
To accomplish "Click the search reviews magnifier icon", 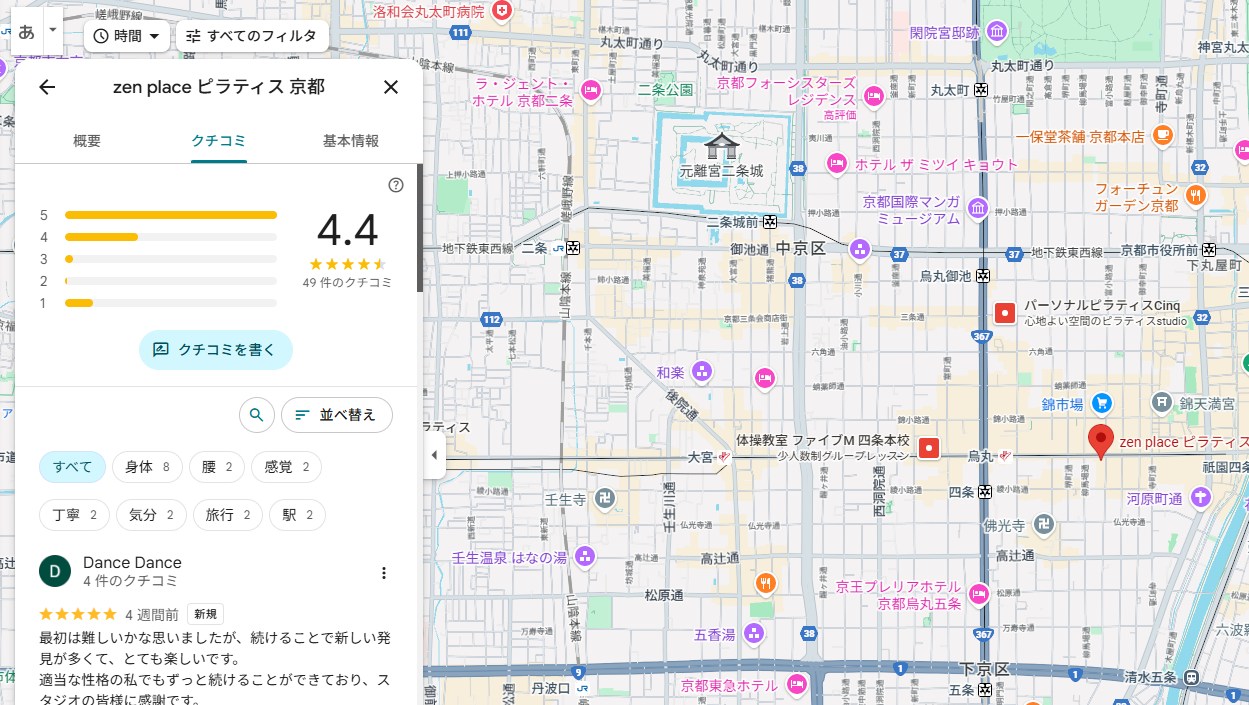I will [257, 414].
